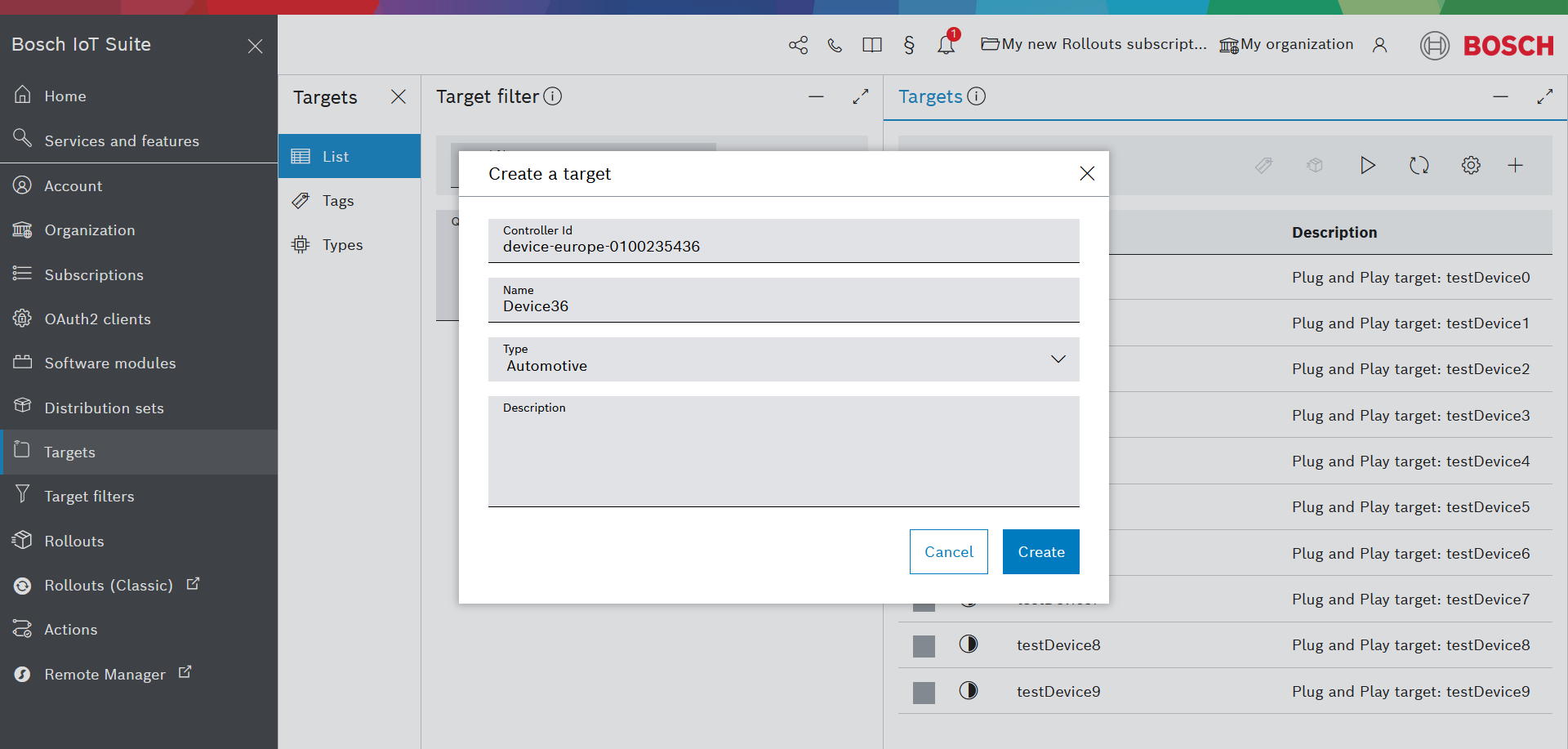This screenshot has height=749, width=1568.
Task: Open the share icon in header
Action: (798, 45)
